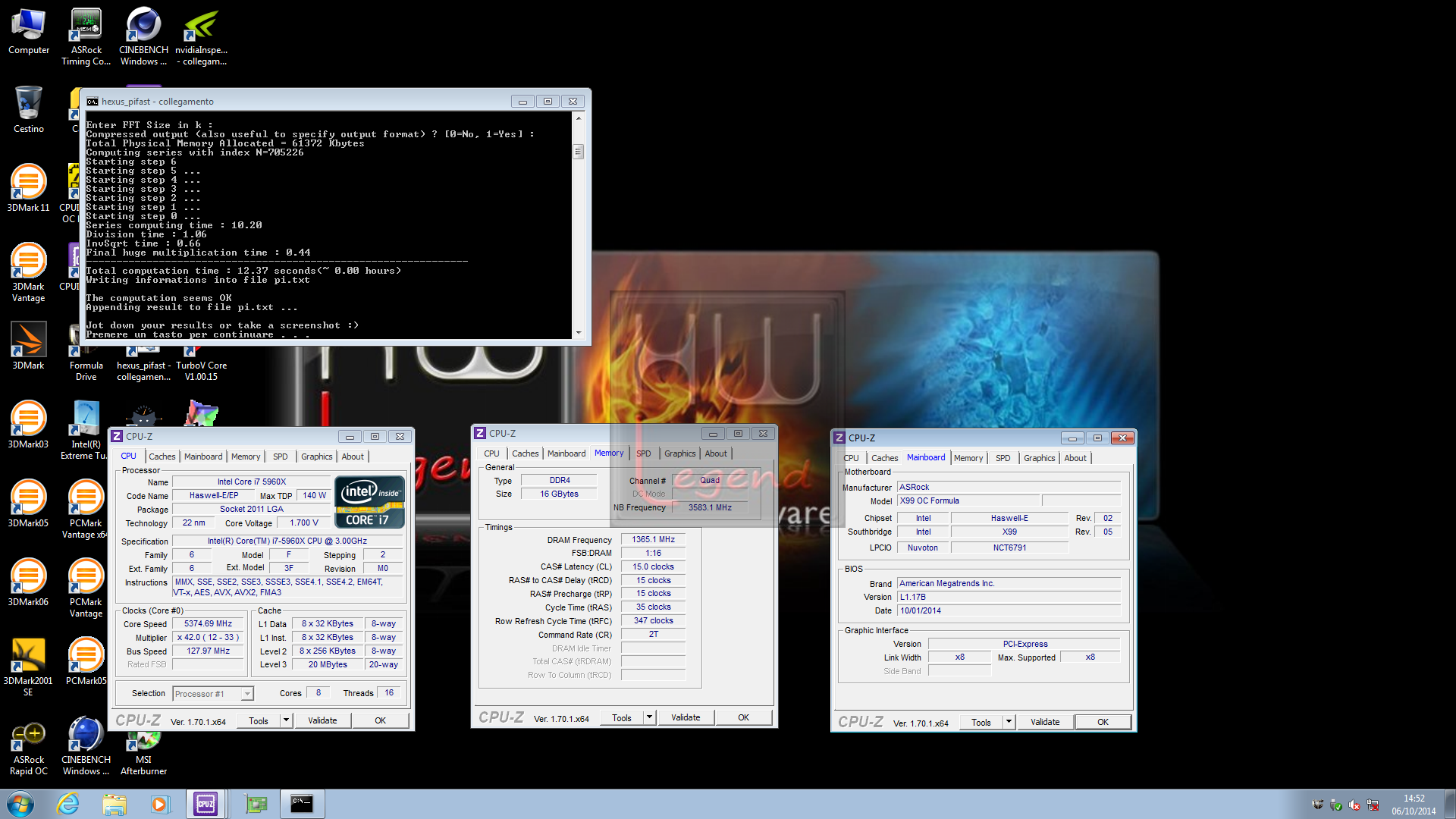Screen dimensions: 1456x819
Task: Launch 3DMark 11 desktop icon
Action: (29, 188)
